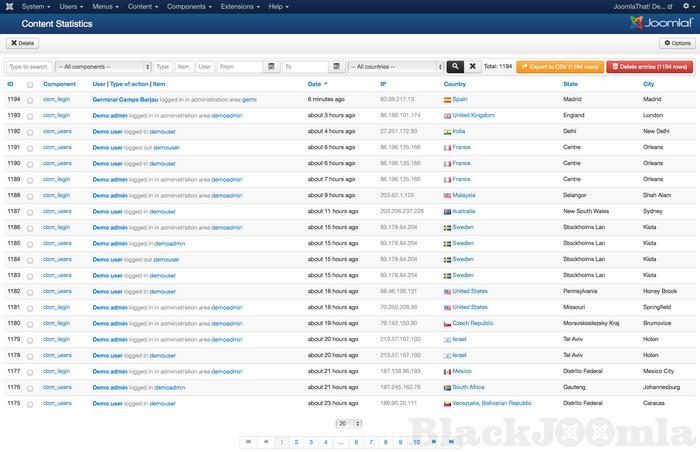This screenshot has width=700, height=452.
Task: Sort the table by the Date column
Action: tap(316, 84)
